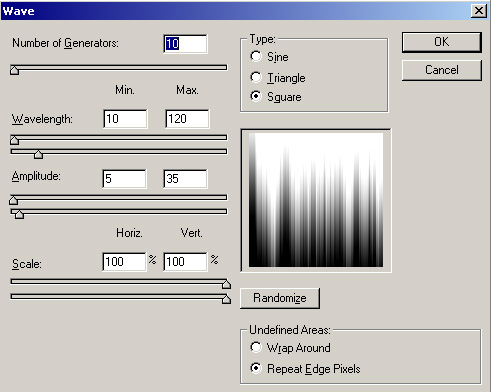Click the Vertical Scale slider handle
The image size is (491, 392).
[226, 299]
